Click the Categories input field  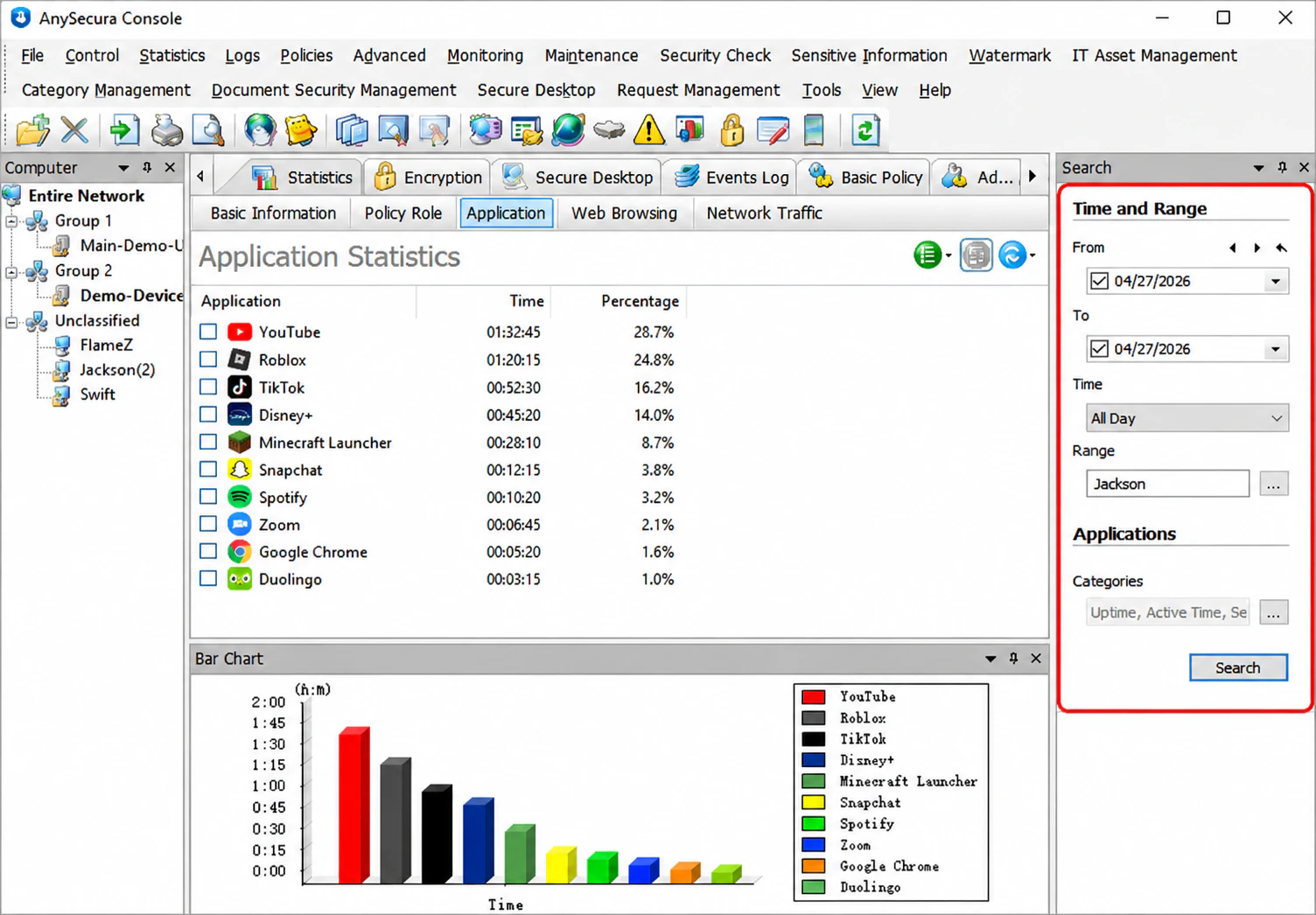click(x=1167, y=612)
